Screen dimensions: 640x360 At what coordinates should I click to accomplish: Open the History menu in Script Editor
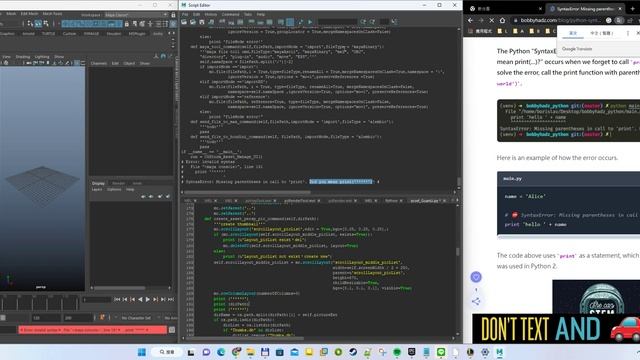point(211,14)
